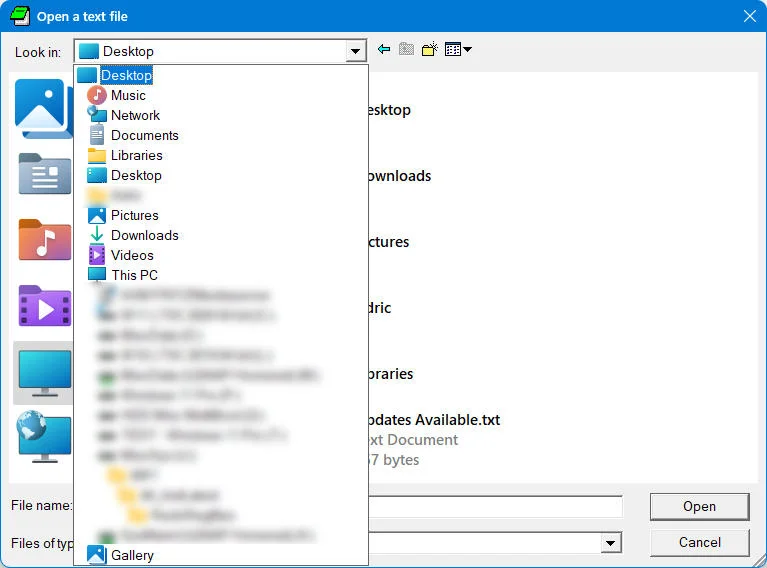
Task: Select the Pictures shortcut in places bar
Action: click(43, 109)
